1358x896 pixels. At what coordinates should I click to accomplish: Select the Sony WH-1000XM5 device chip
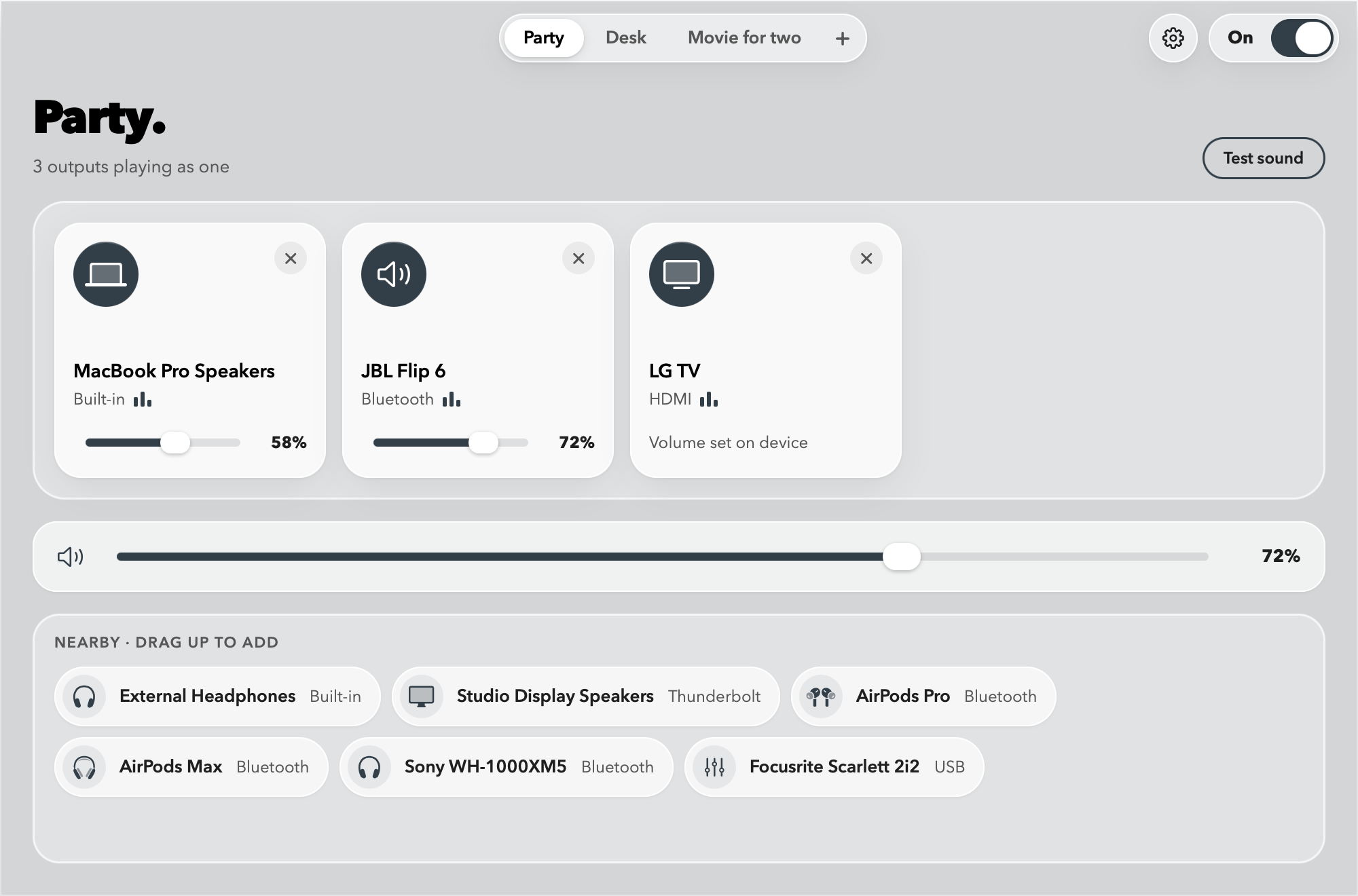(x=507, y=767)
